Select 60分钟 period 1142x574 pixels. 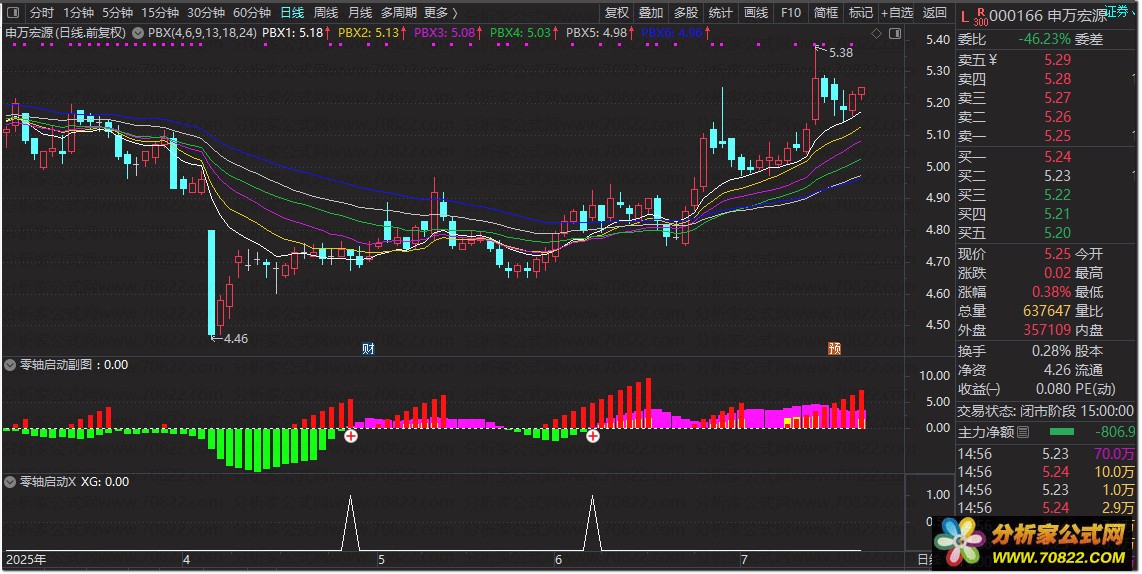click(x=252, y=12)
